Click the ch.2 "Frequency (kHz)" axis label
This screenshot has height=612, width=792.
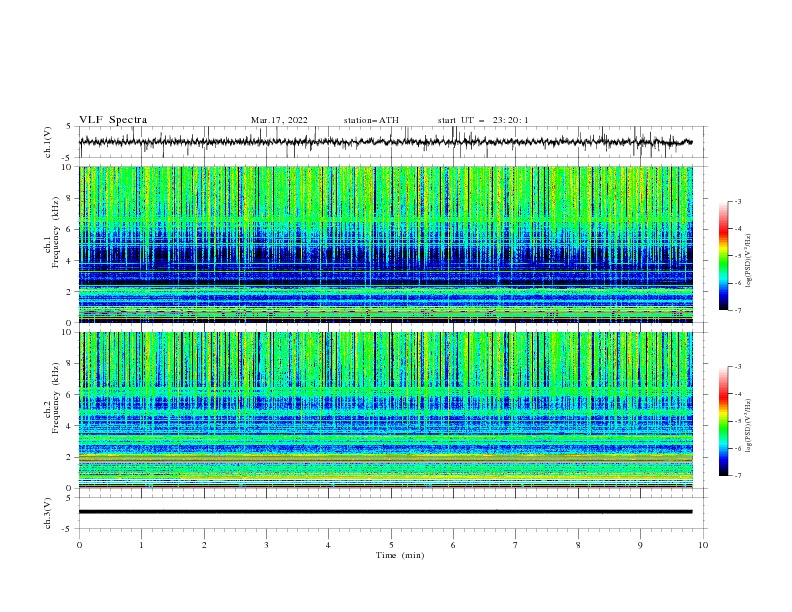coord(55,398)
